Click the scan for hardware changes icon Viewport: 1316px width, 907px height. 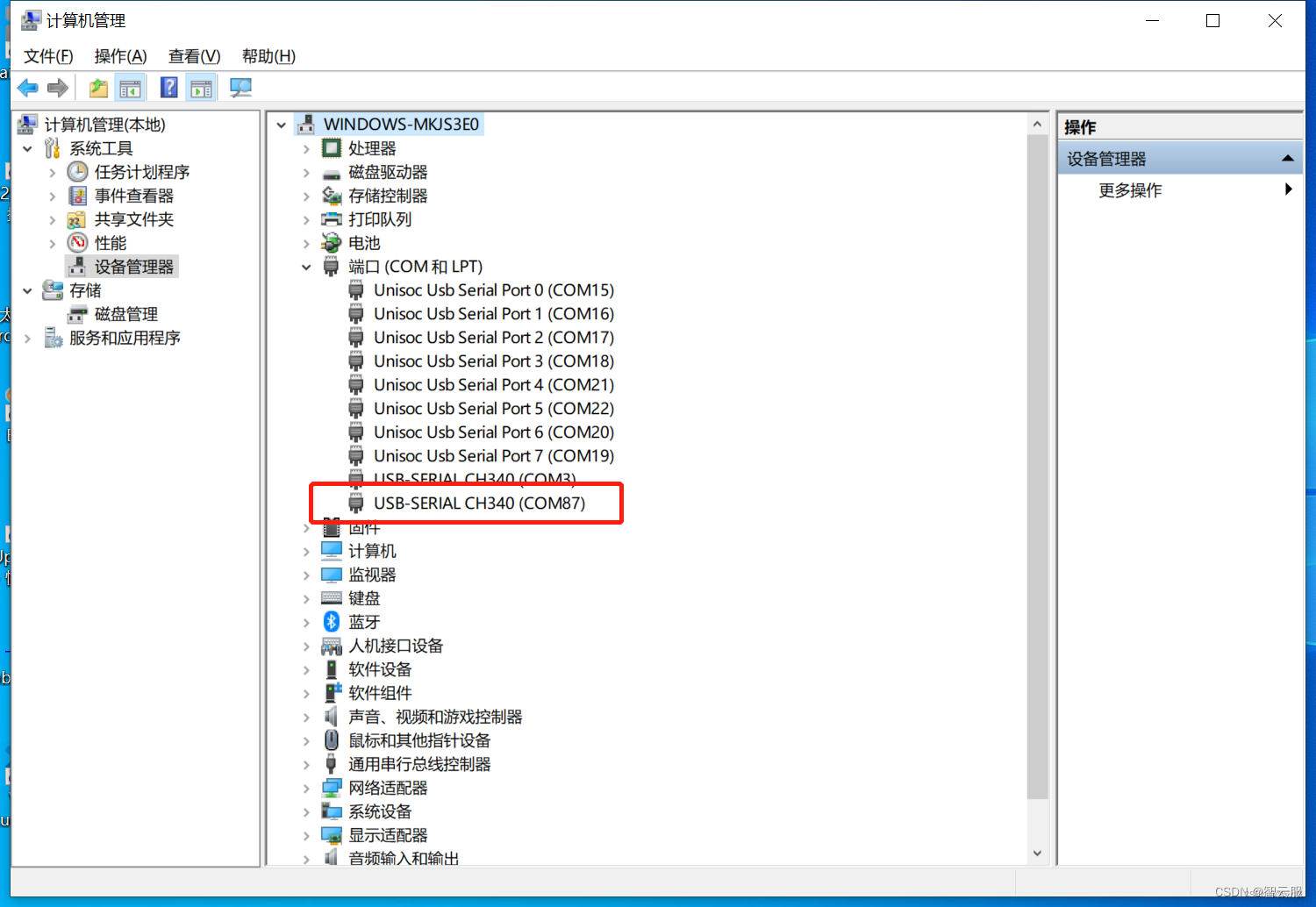point(240,88)
